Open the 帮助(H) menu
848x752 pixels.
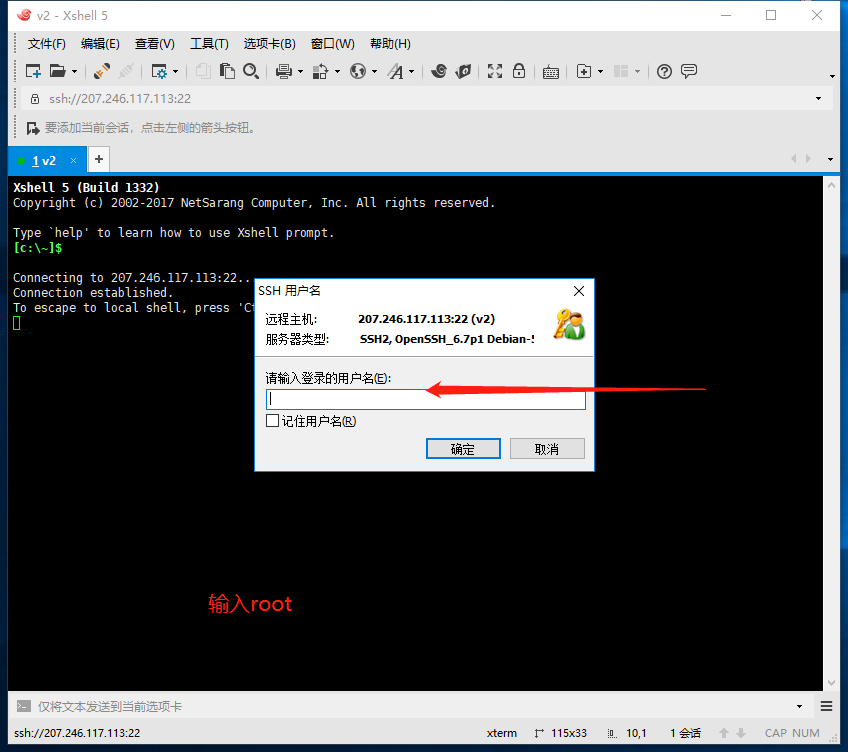click(x=390, y=44)
